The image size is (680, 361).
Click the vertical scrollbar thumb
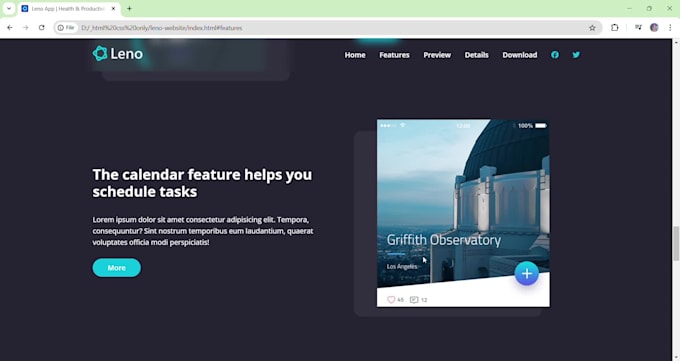(x=676, y=243)
